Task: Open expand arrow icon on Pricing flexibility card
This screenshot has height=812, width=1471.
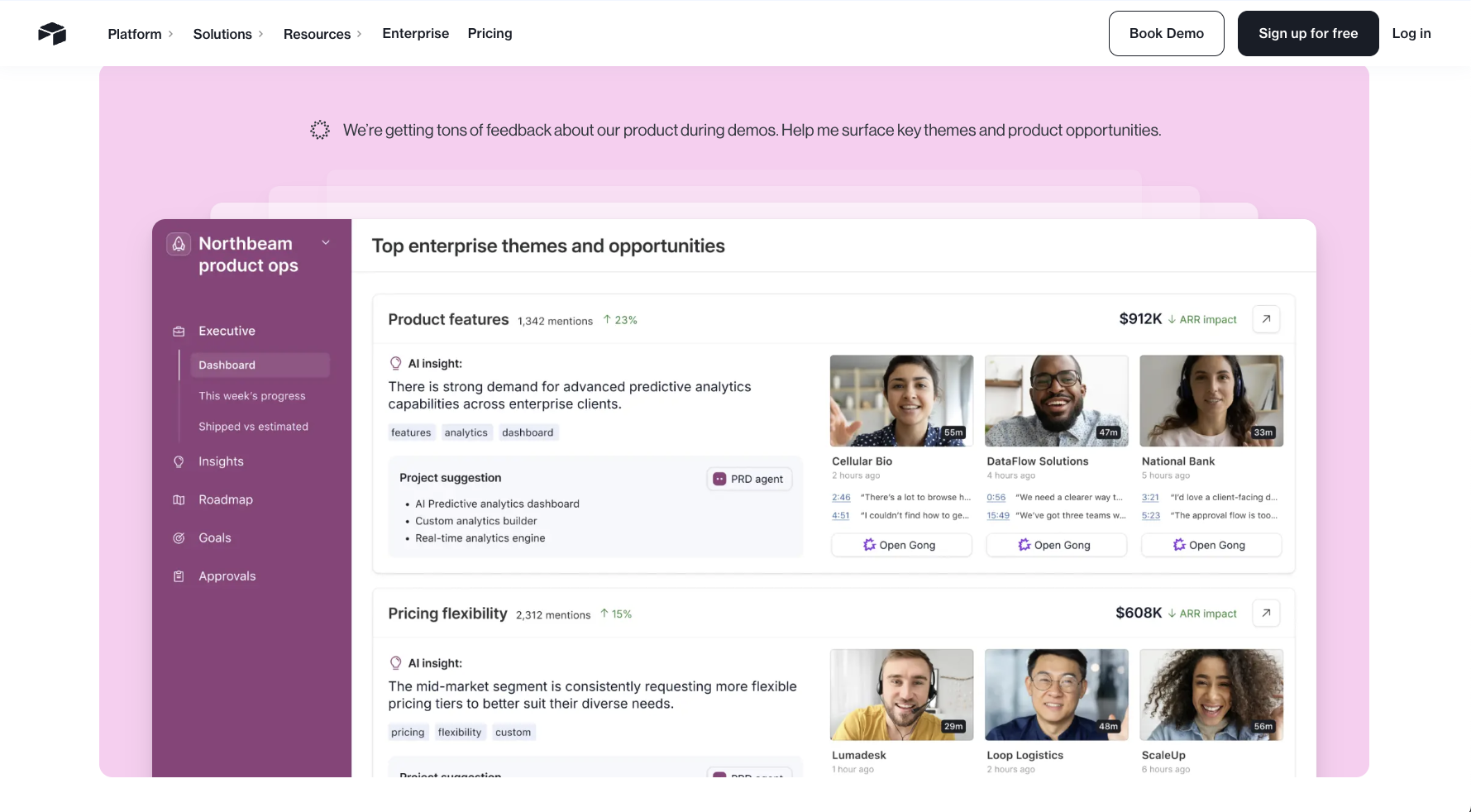Action: (1266, 613)
